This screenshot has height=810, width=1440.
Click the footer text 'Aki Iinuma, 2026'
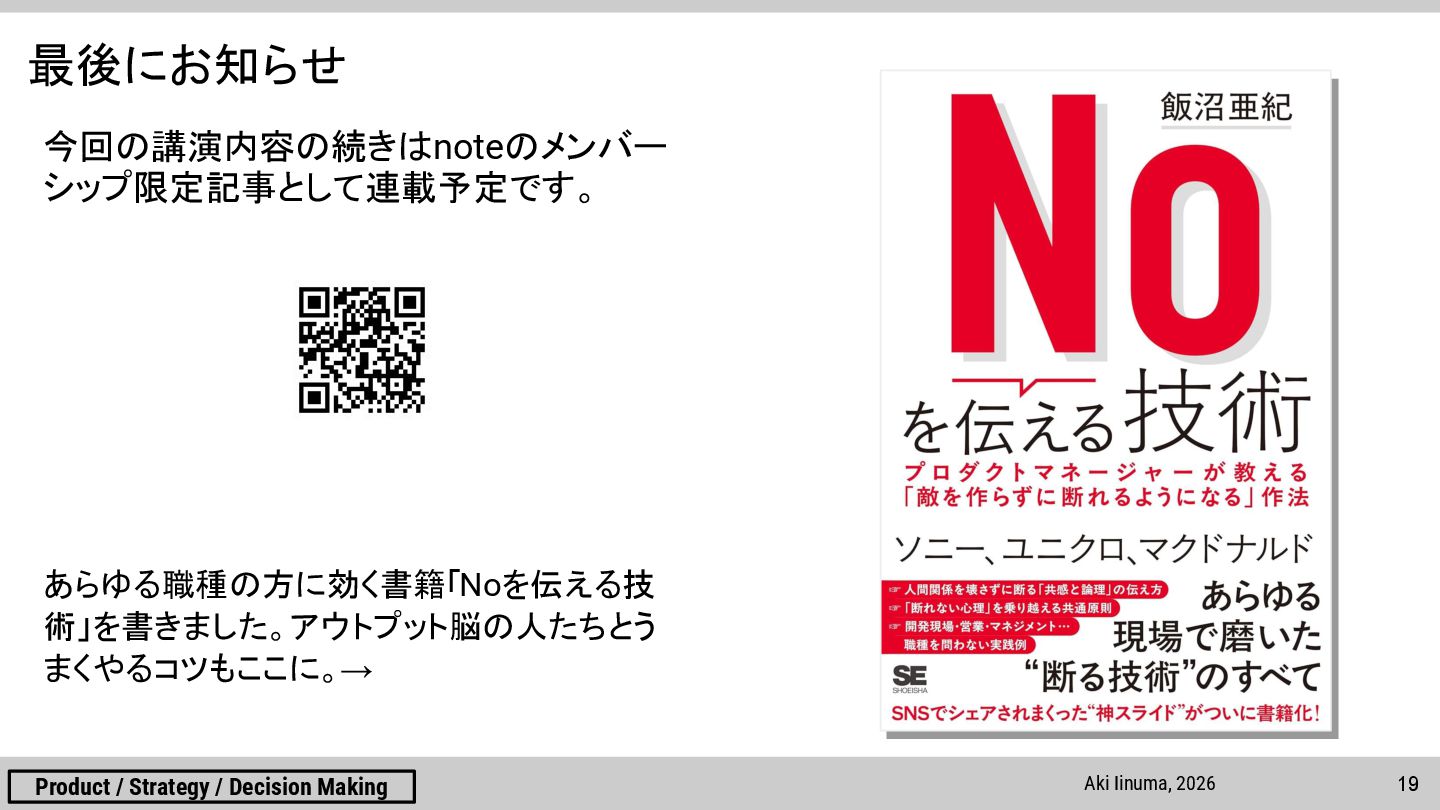coord(1150,783)
